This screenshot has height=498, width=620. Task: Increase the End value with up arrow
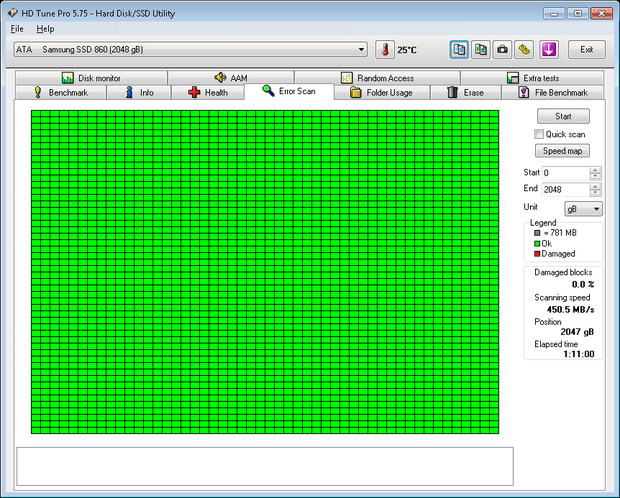pos(595,186)
